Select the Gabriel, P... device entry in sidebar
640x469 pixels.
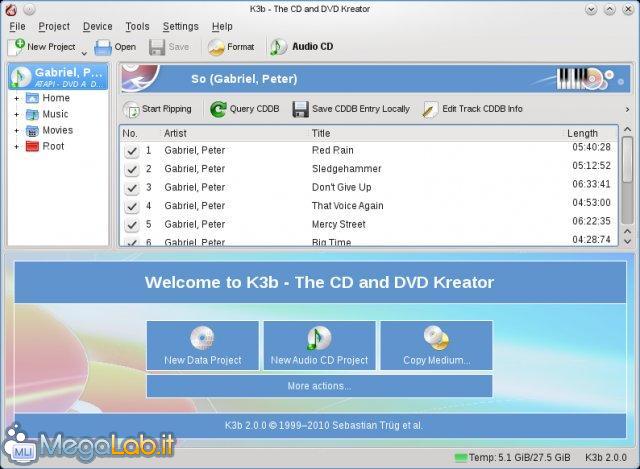58,76
